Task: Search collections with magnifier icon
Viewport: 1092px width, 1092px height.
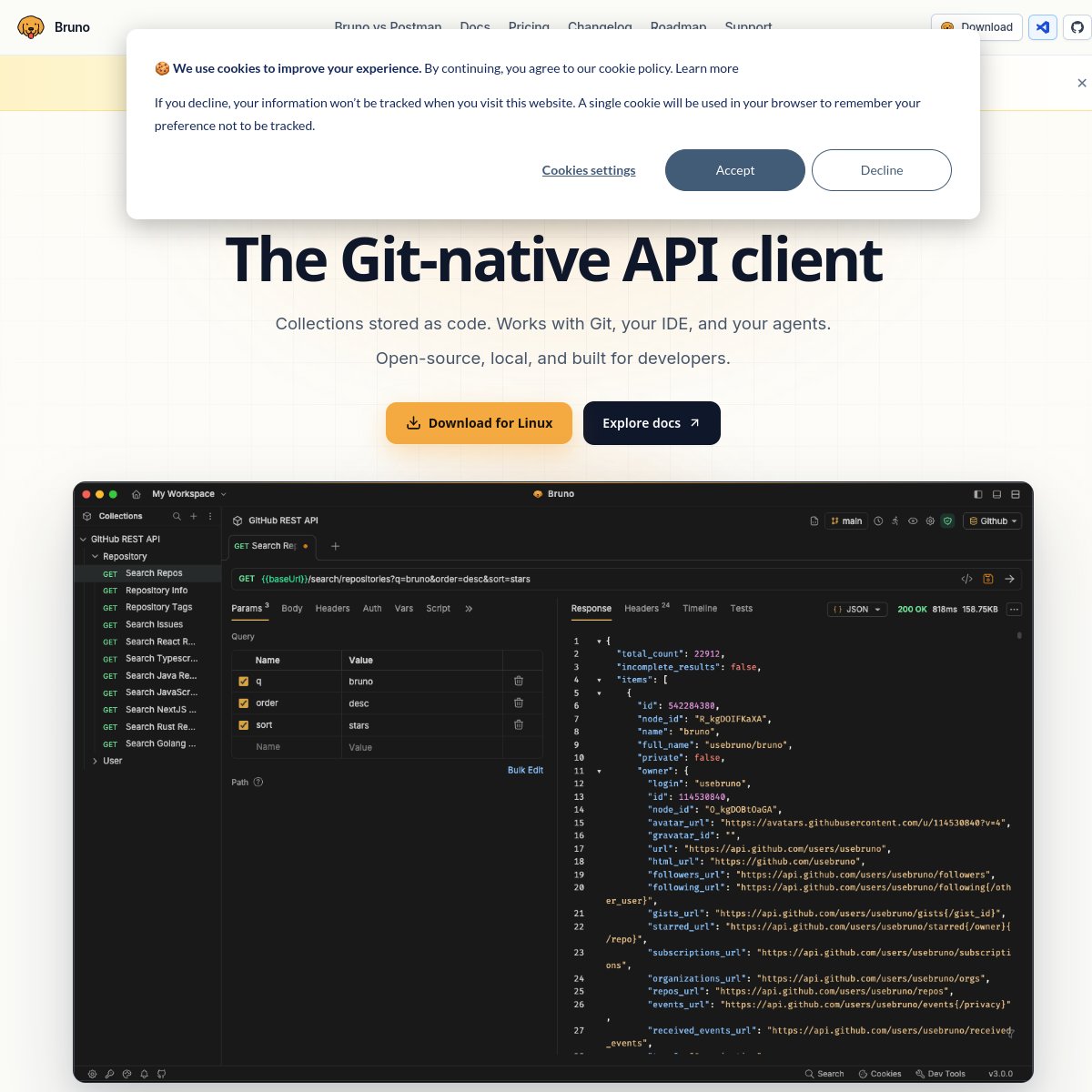Action: click(x=177, y=516)
